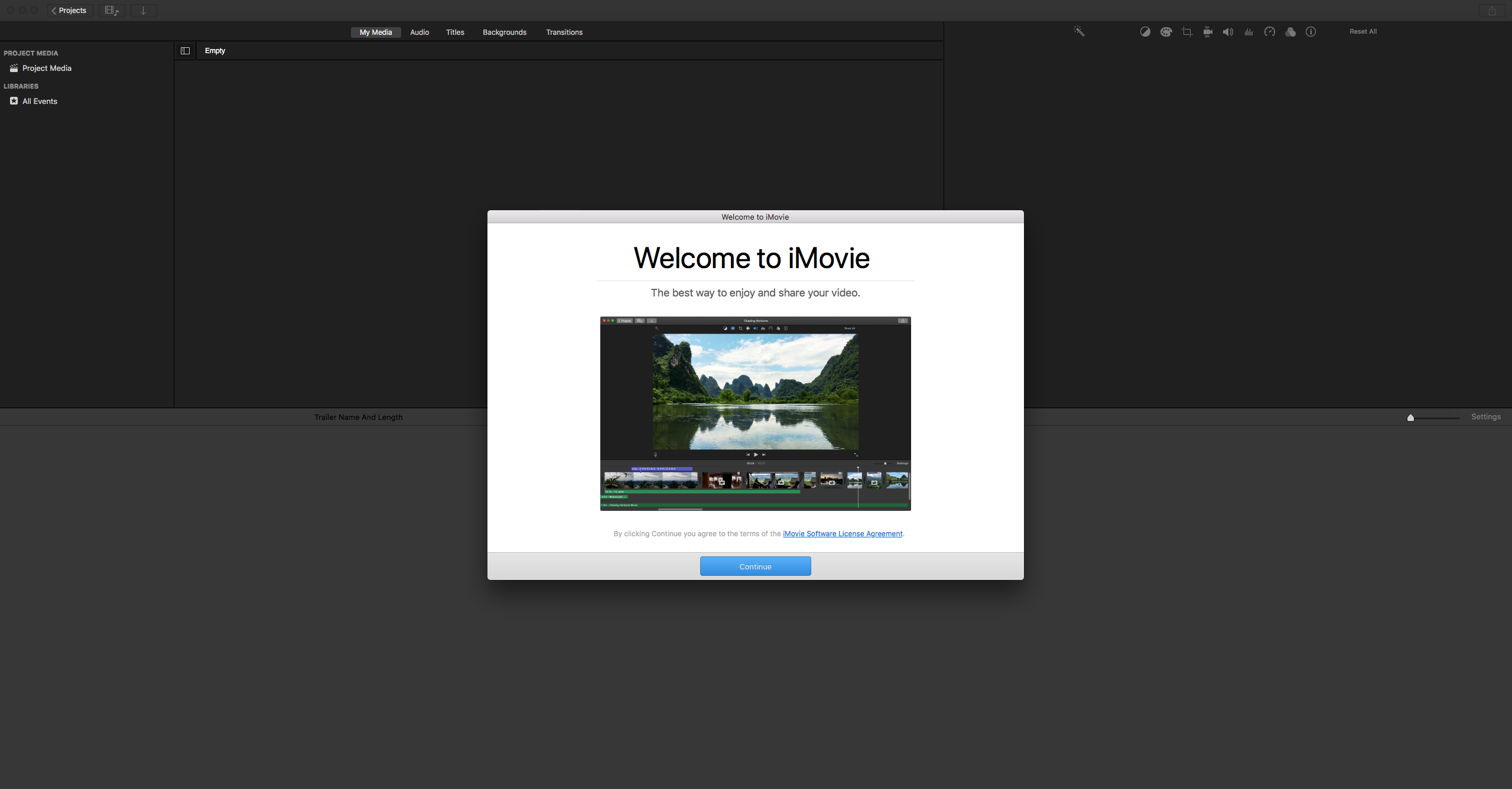The height and width of the screenshot is (789, 1512).
Task: Toggle the media browser display button
Action: [112, 11]
